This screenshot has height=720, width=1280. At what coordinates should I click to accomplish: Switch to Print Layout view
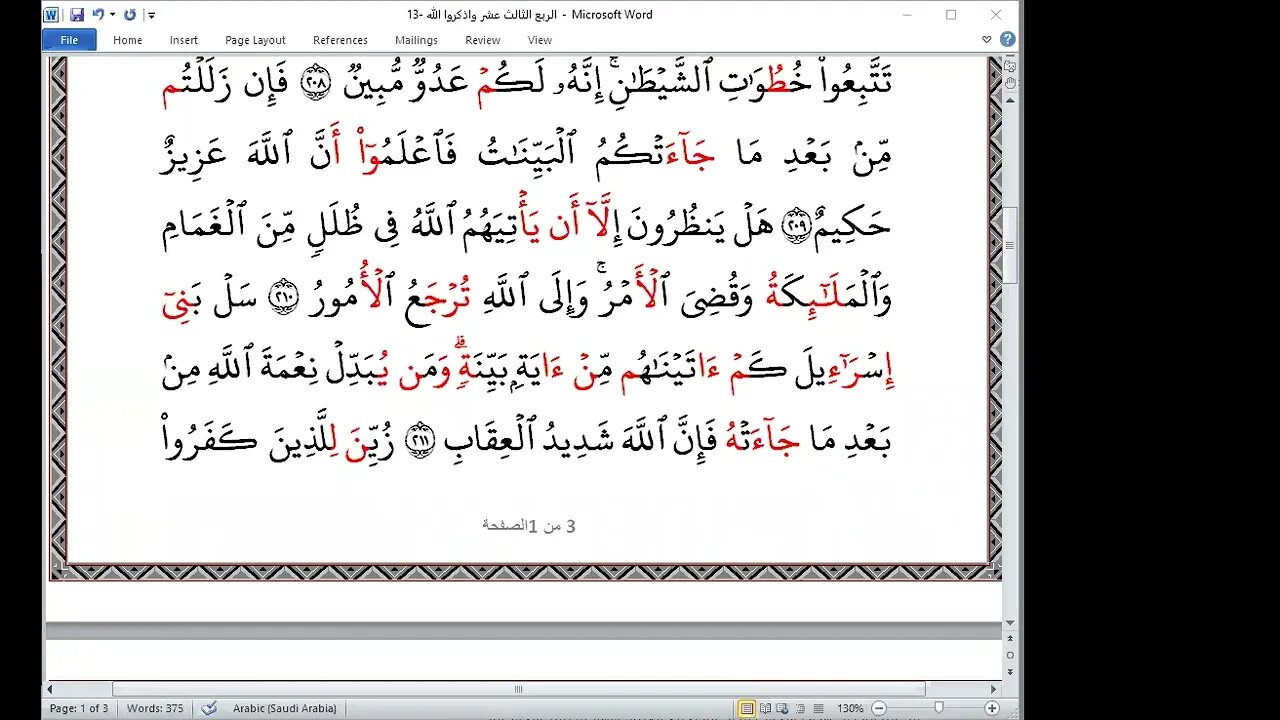(x=746, y=708)
